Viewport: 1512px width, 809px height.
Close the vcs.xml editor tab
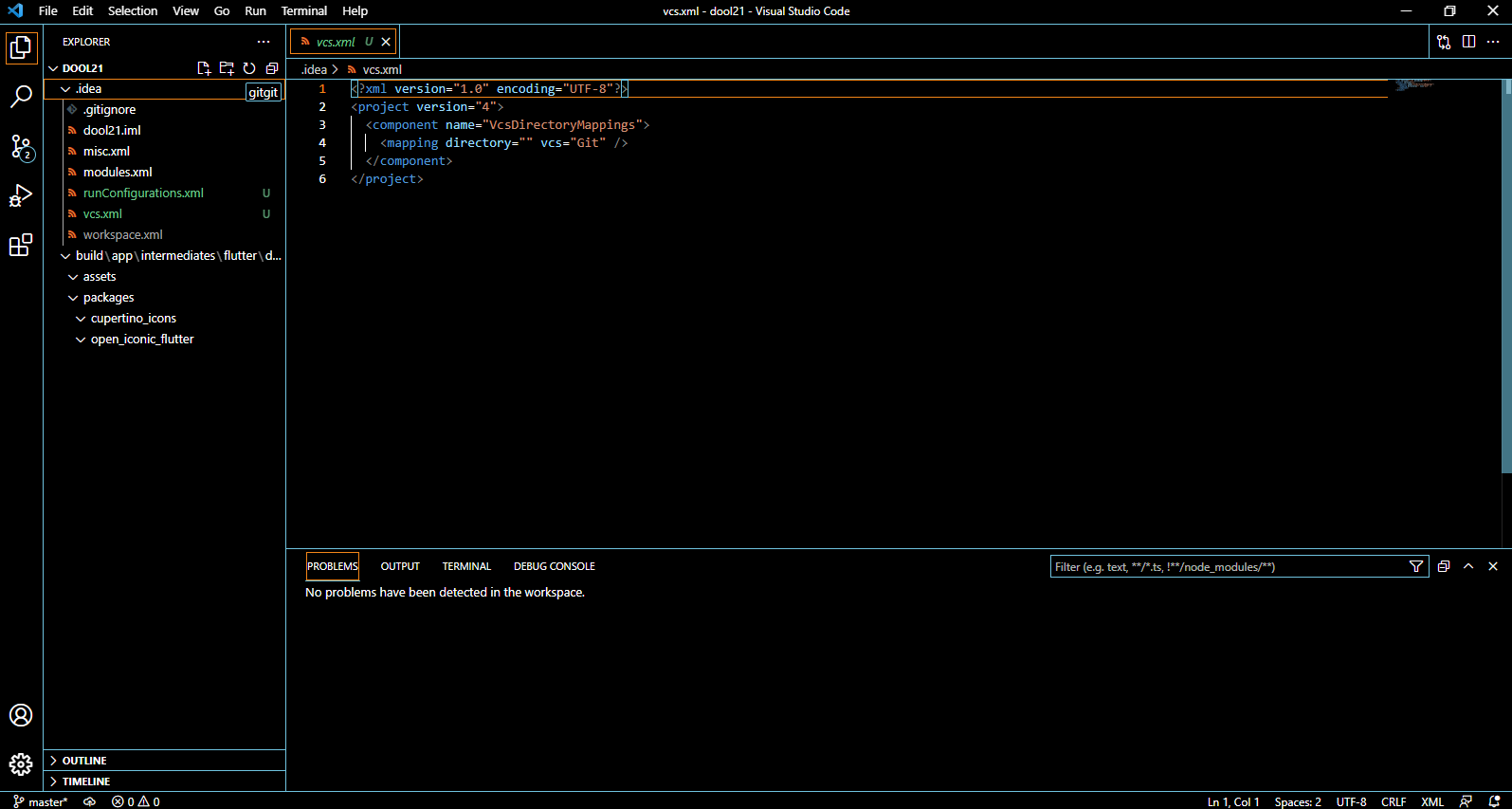(386, 42)
